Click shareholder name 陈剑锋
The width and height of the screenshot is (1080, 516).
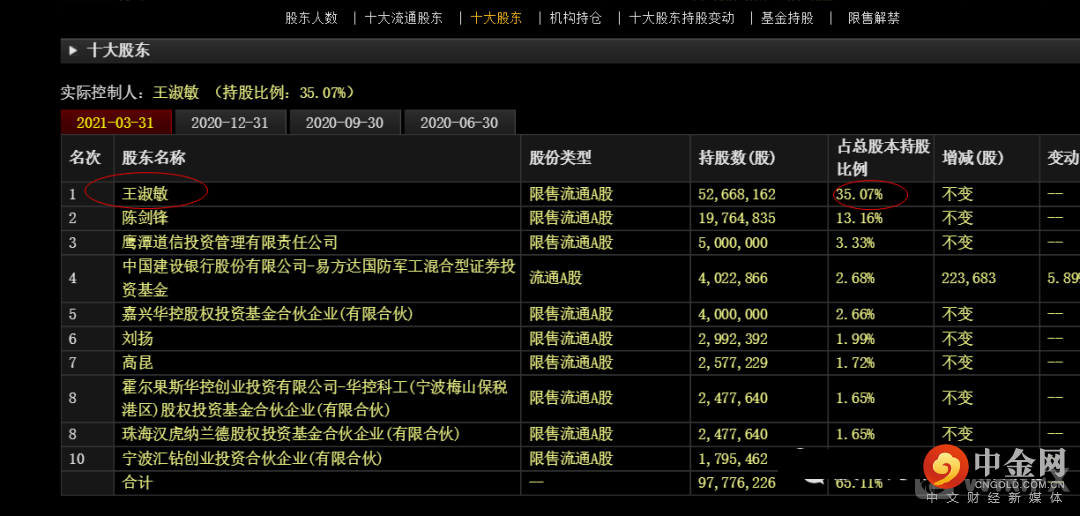(145, 218)
